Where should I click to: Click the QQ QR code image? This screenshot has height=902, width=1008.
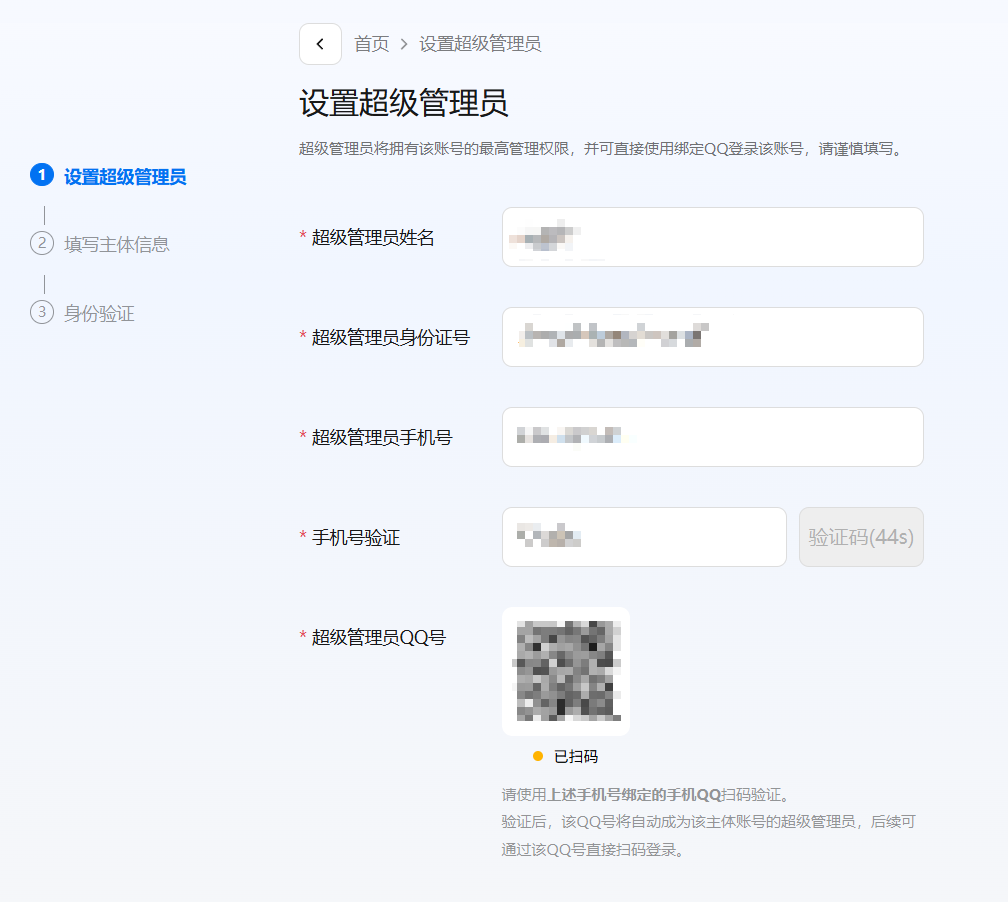click(566, 671)
